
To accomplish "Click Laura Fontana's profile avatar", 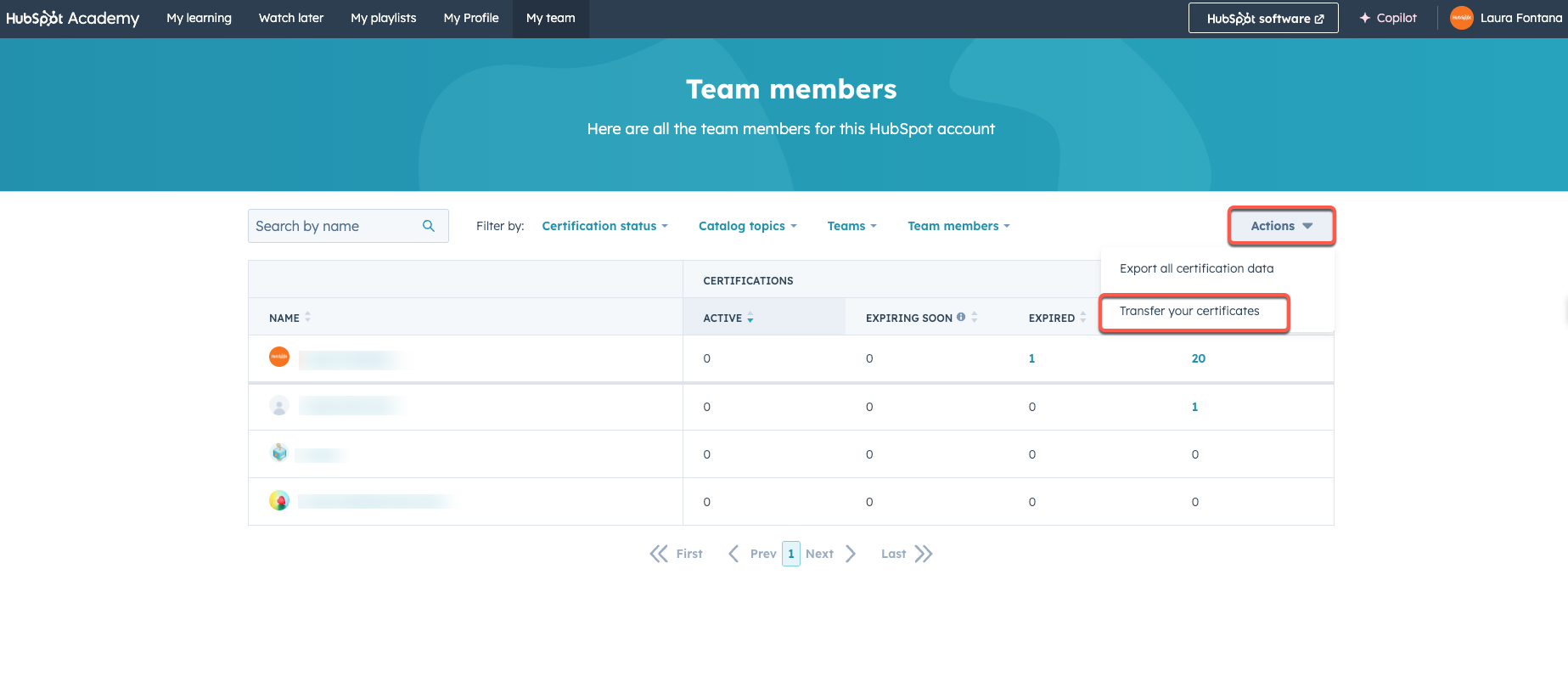I will coord(1461,18).
